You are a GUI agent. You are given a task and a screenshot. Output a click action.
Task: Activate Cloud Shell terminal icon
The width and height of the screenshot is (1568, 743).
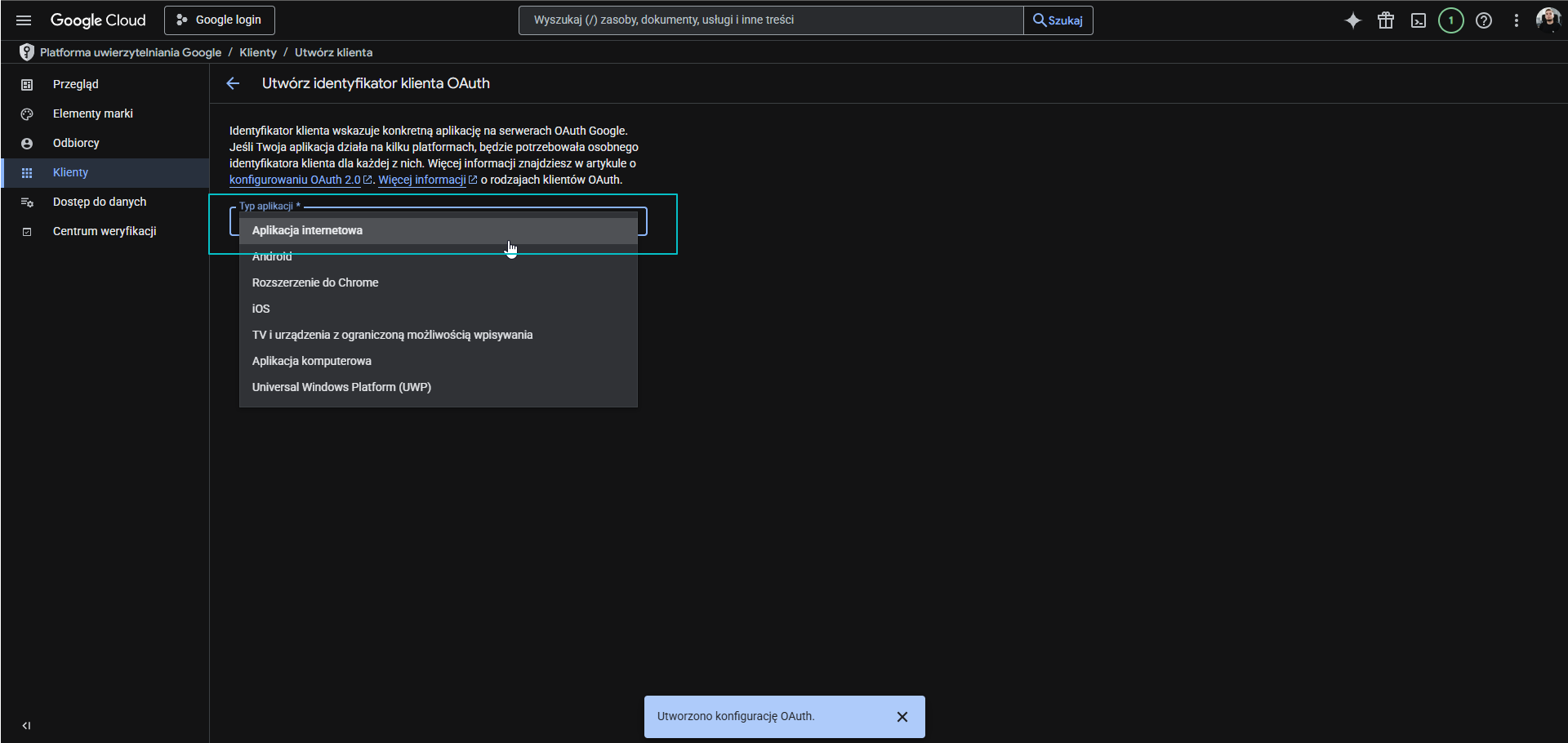pyautogui.click(x=1419, y=20)
